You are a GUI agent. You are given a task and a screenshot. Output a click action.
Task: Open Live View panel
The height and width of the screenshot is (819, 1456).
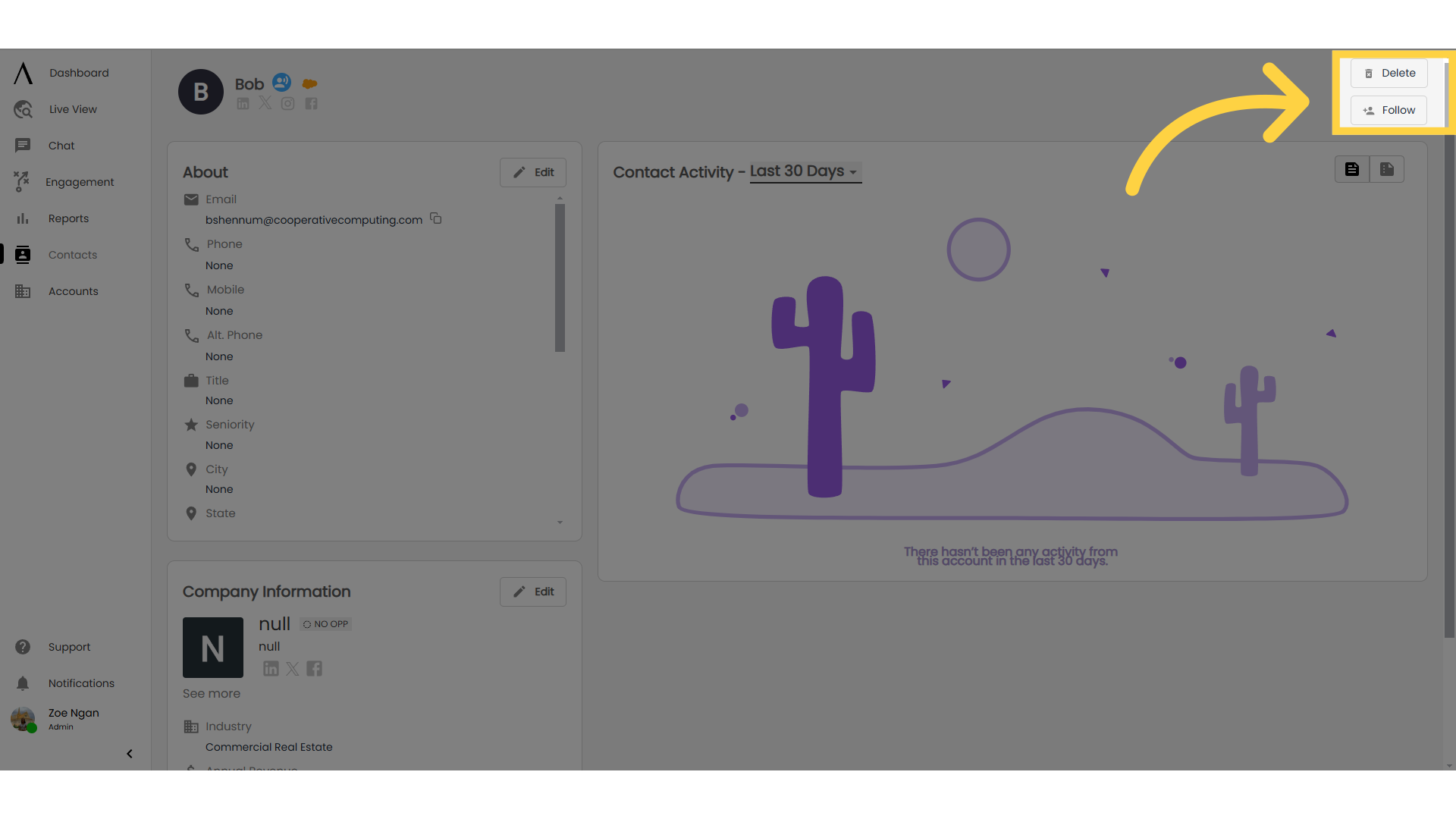(x=73, y=109)
